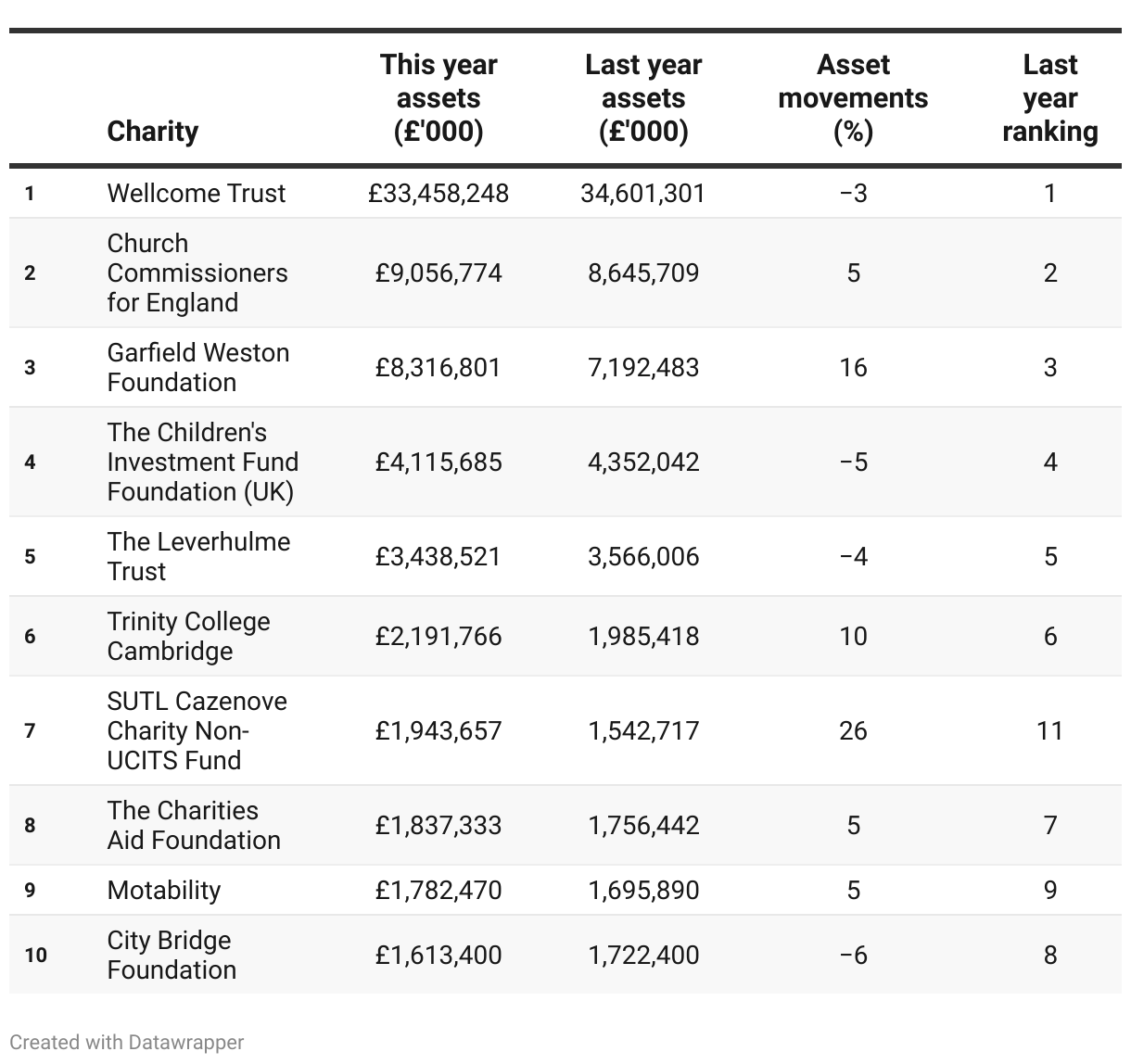Click the Last year ranking column header
The image size is (1131, 1064).
point(1049,98)
